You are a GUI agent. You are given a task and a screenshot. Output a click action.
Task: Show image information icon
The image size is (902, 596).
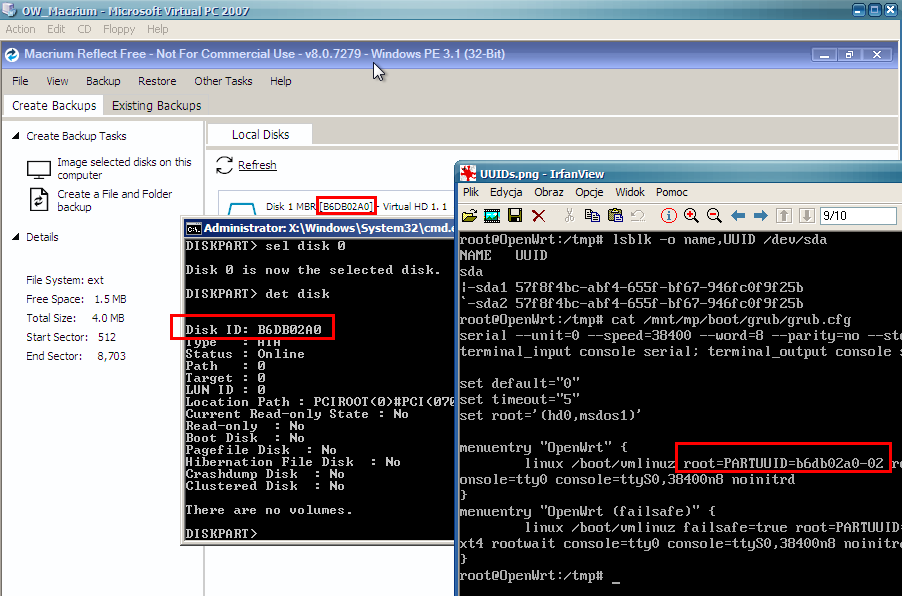(668, 216)
